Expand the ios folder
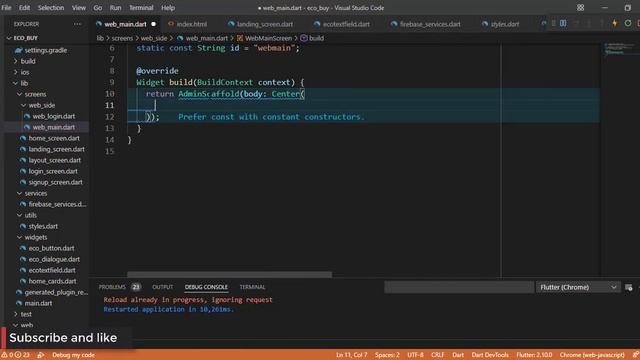Viewport: 640px width, 360px height. (24, 72)
